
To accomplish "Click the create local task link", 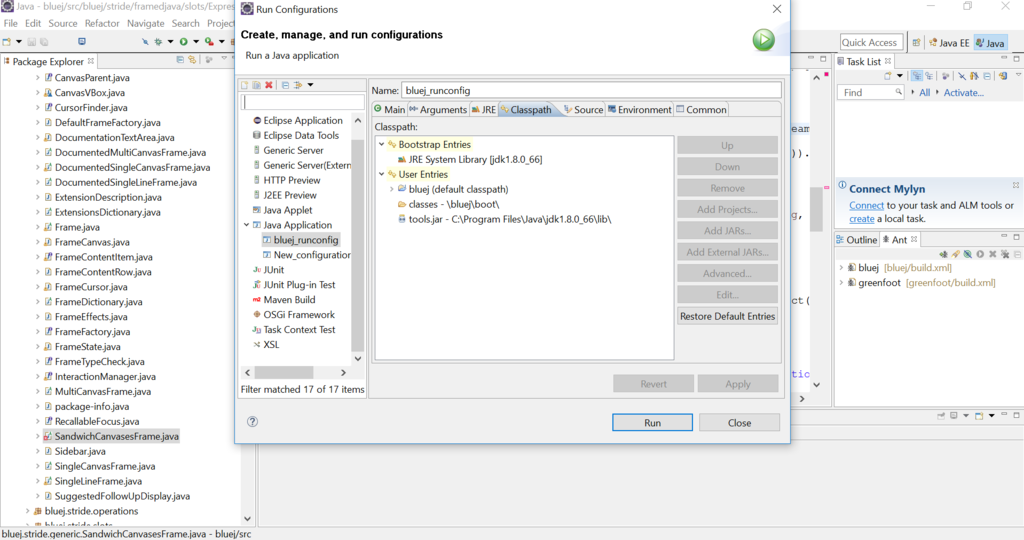I will tap(861, 219).
